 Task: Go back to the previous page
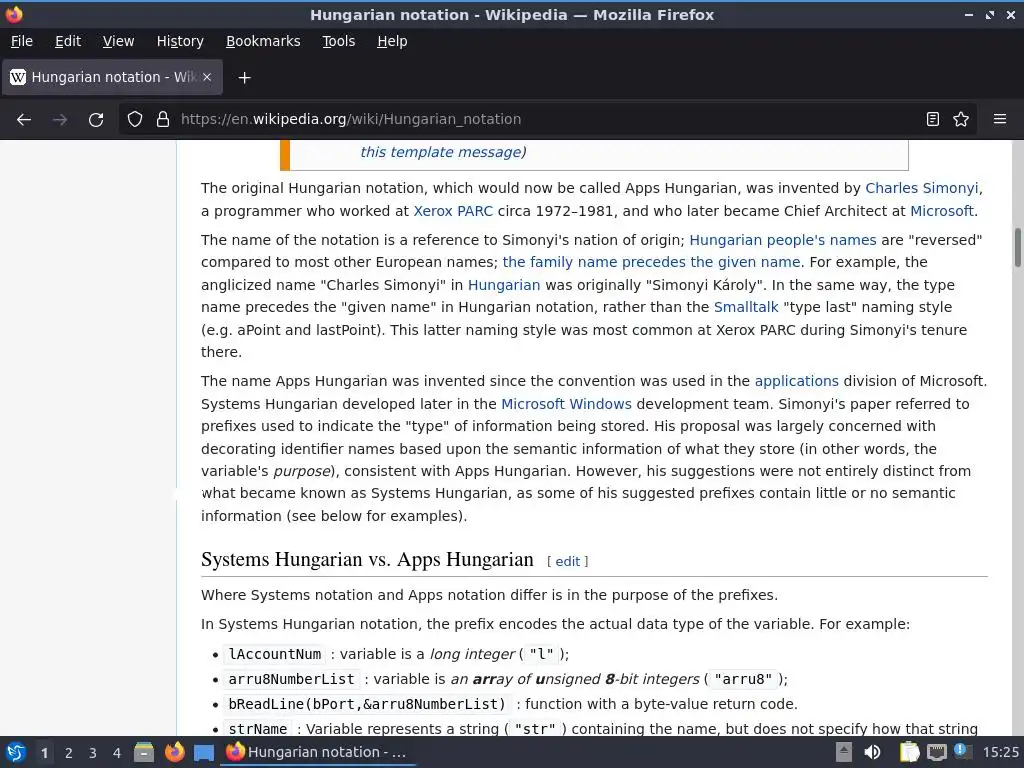(24, 120)
